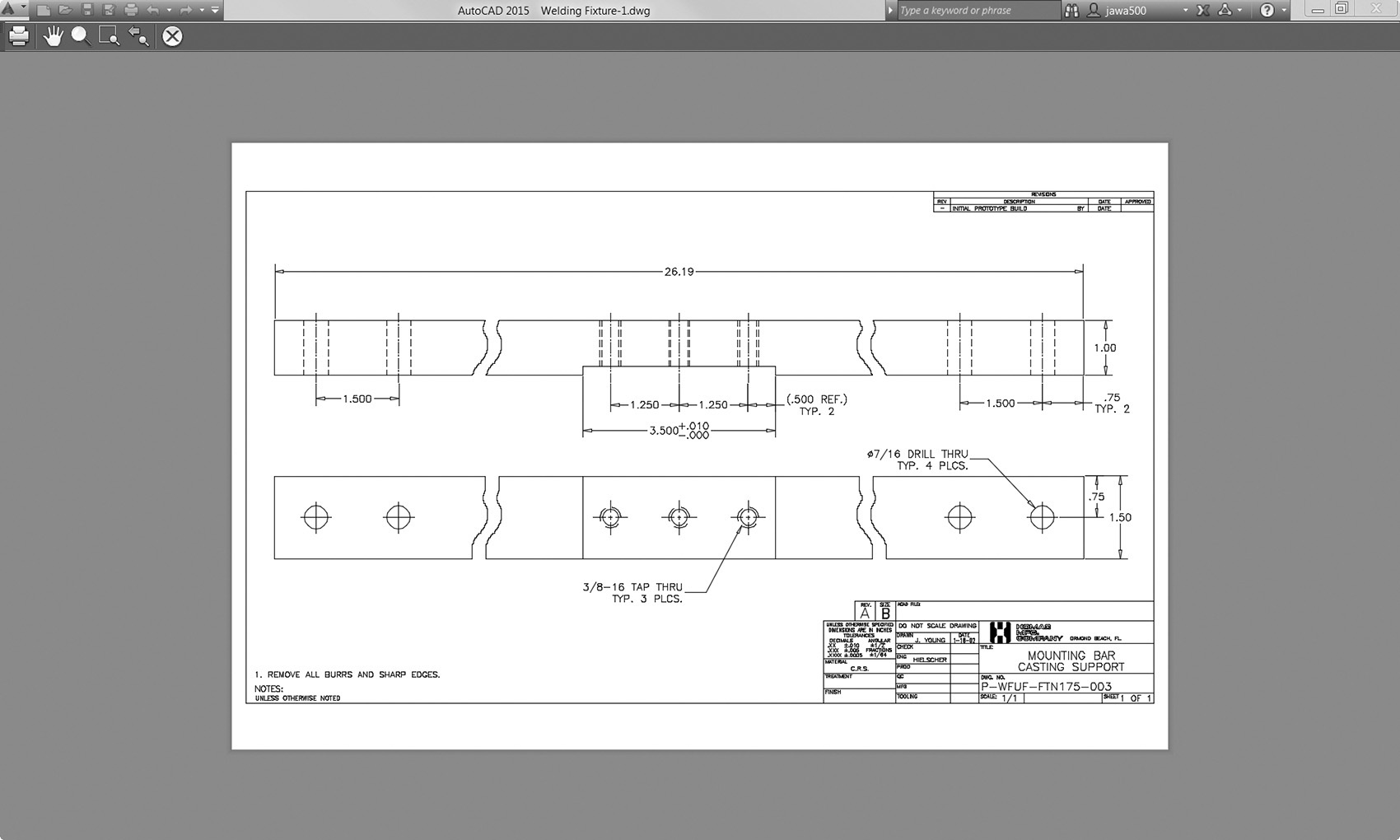Viewport: 1400px width, 840px height.
Task: Click the keyword search field
Action: coord(978,10)
